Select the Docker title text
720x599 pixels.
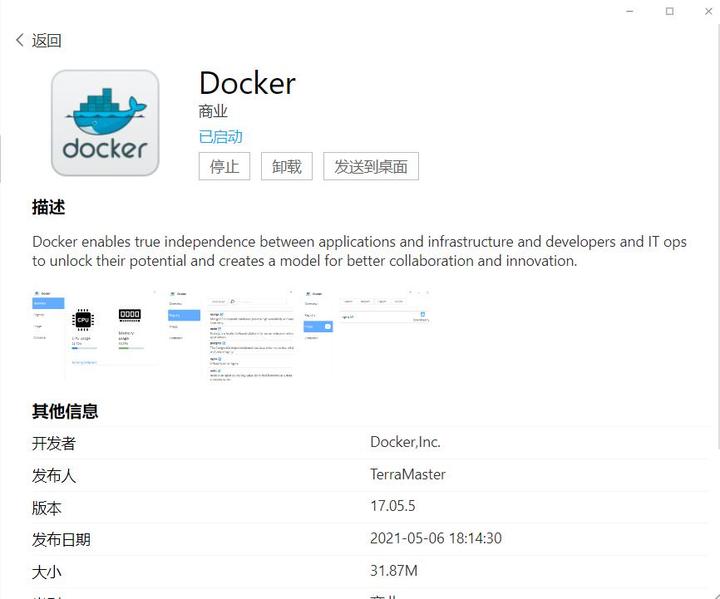[x=247, y=83]
